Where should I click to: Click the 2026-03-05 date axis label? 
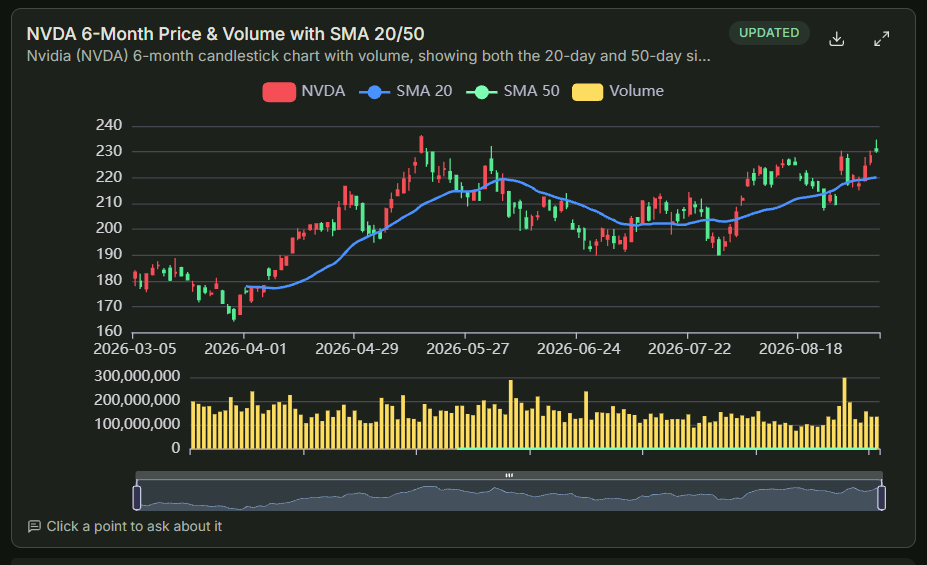coord(135,349)
